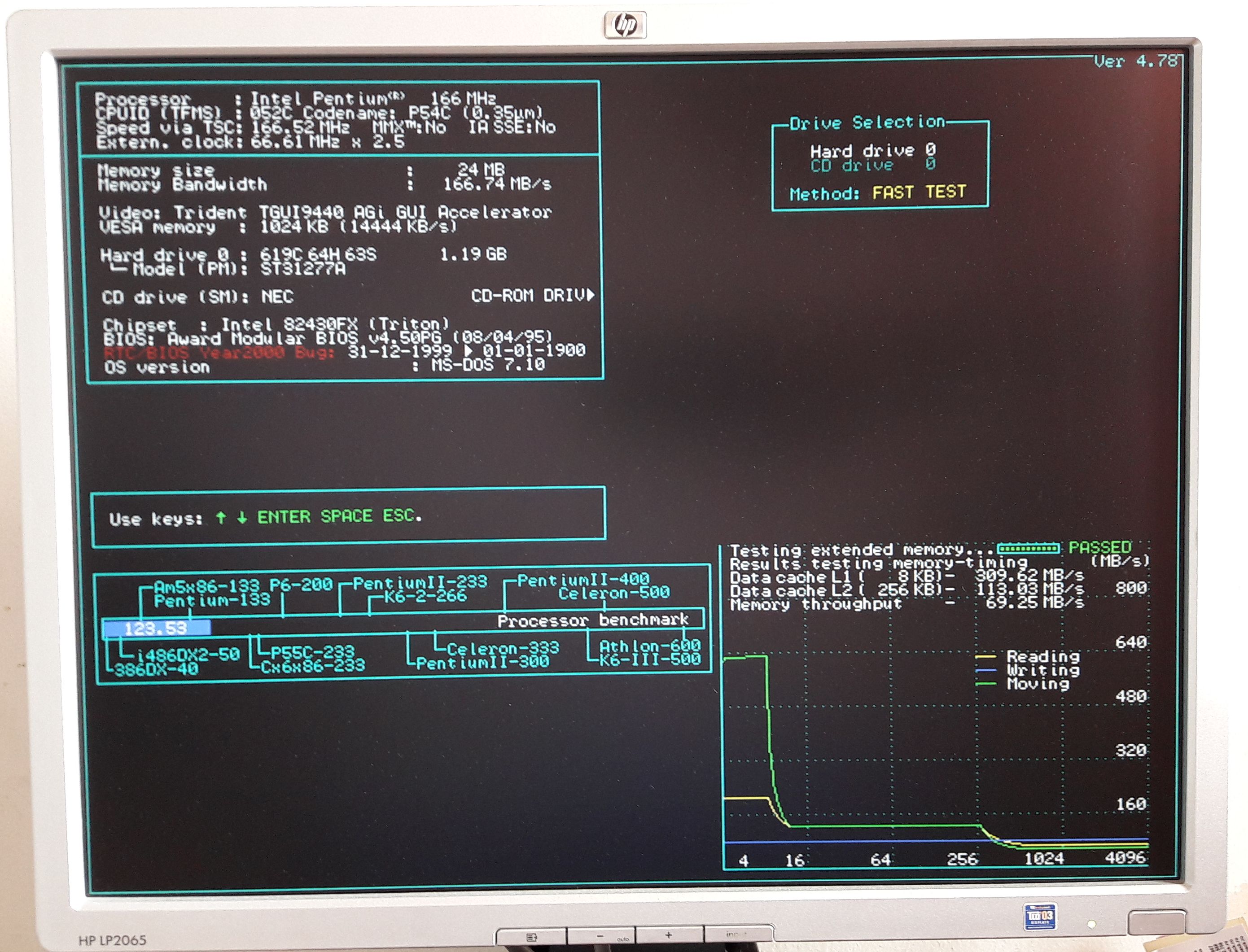Click the 1024 graph axis label
The width and height of the screenshot is (1248, 952).
(1043, 858)
